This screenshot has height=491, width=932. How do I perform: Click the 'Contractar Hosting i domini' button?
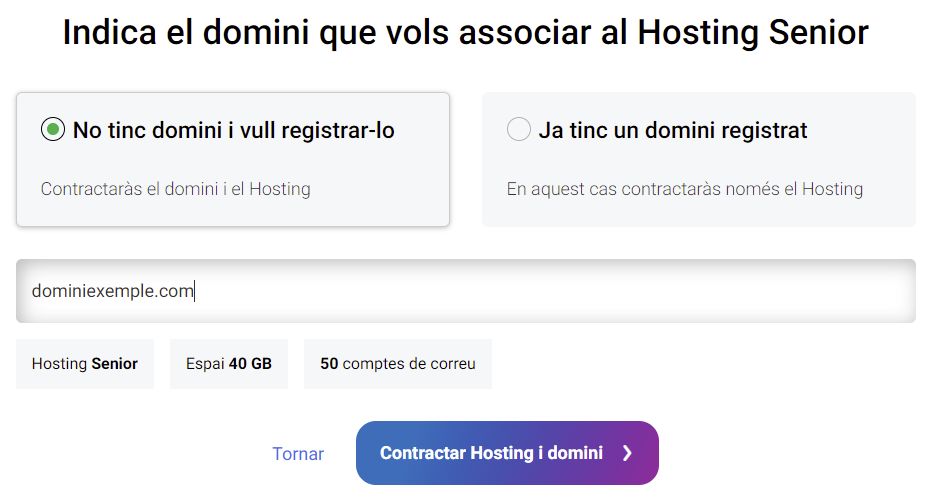[507, 453]
